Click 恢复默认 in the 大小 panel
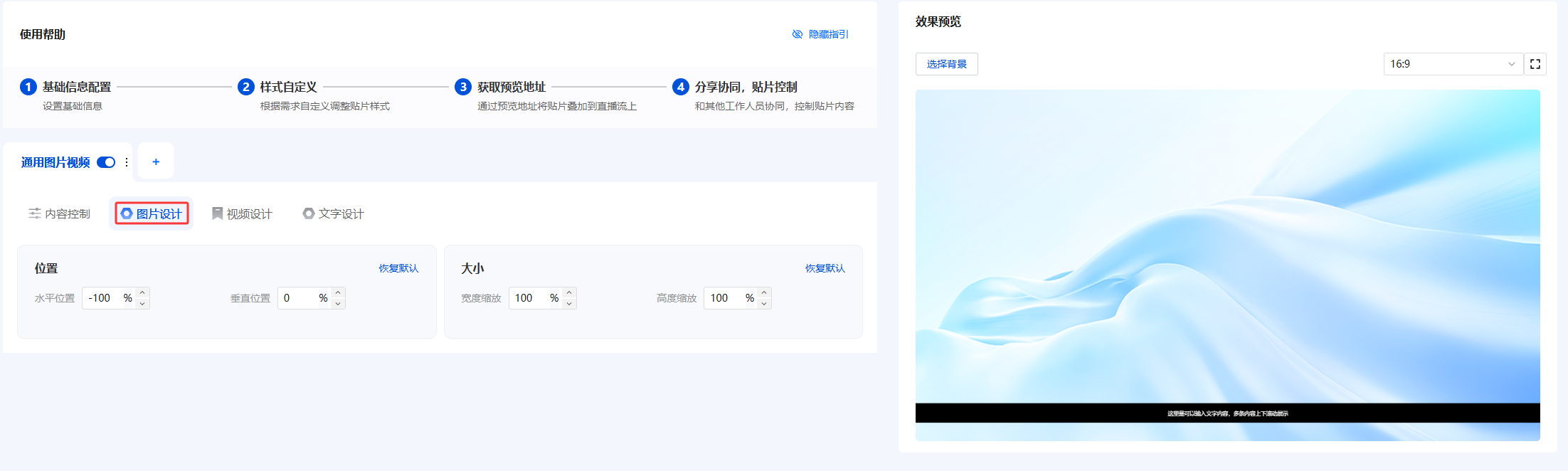This screenshot has width=1568, height=471. [825, 268]
